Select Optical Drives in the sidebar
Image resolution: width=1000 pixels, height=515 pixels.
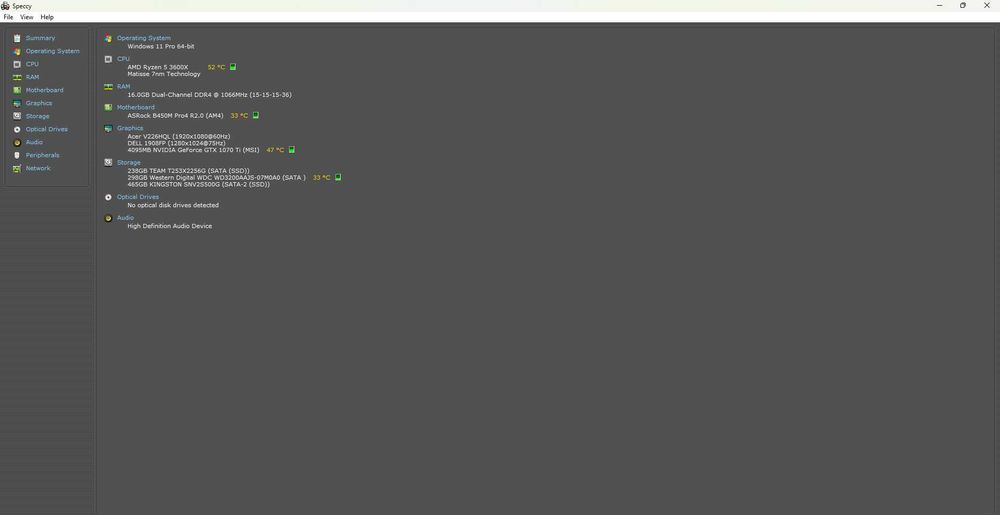tap(47, 129)
